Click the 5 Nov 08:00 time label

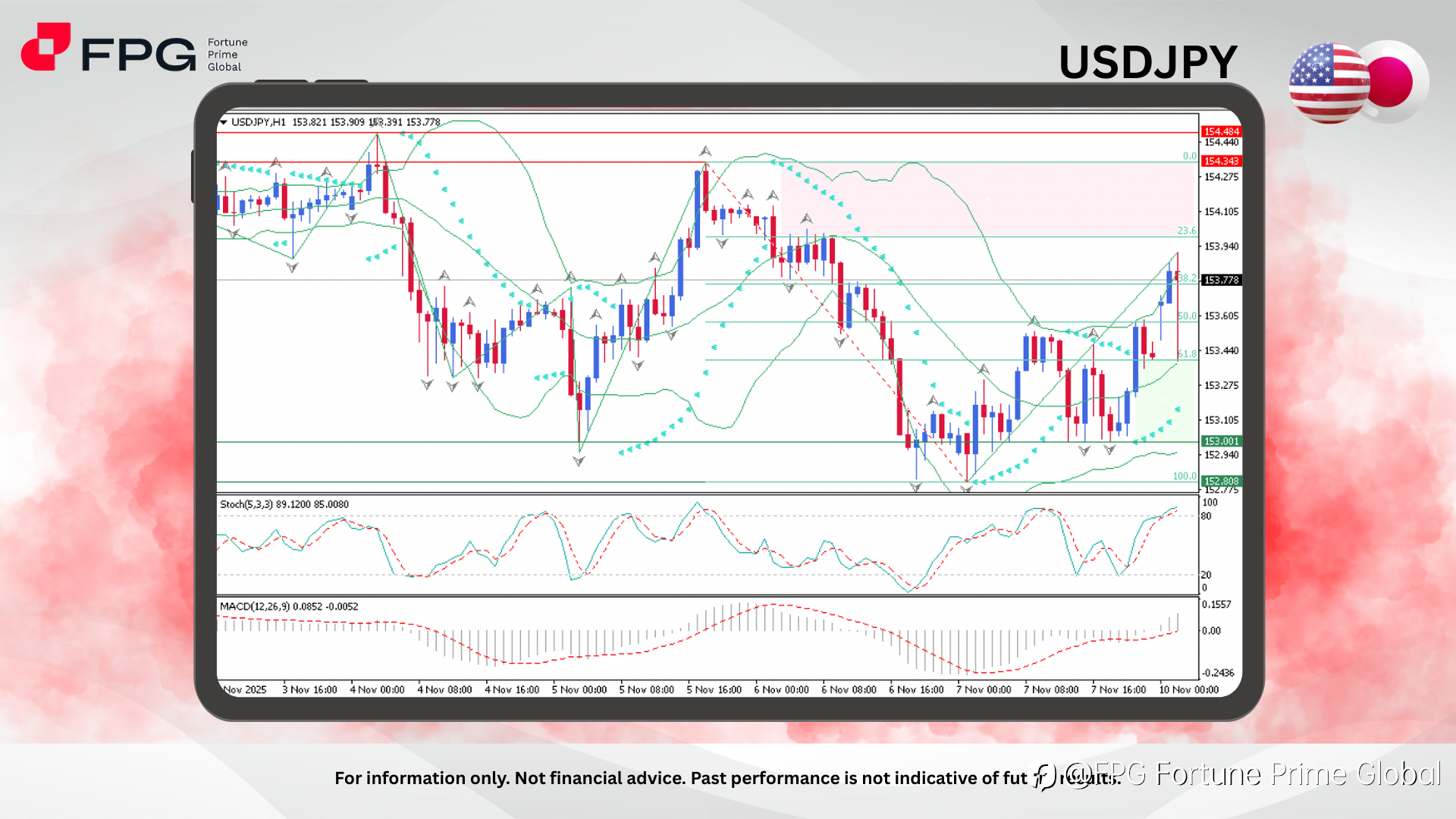[647, 690]
